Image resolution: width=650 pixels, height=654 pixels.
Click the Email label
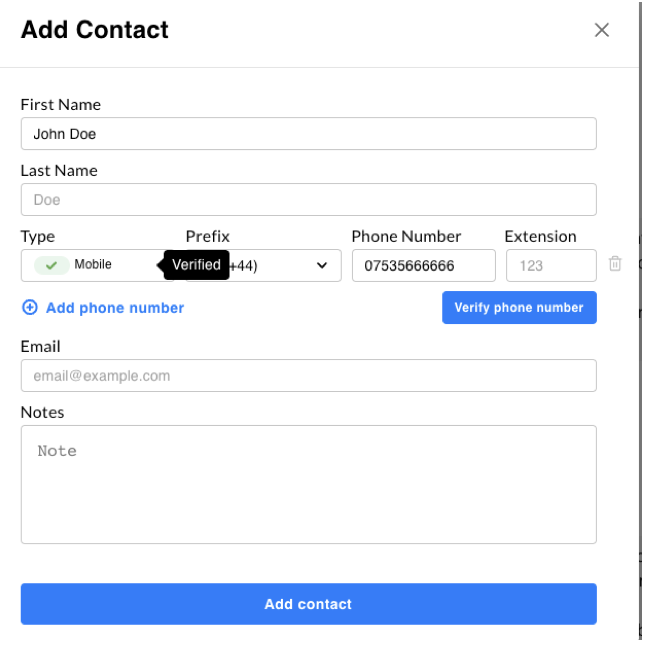40,346
